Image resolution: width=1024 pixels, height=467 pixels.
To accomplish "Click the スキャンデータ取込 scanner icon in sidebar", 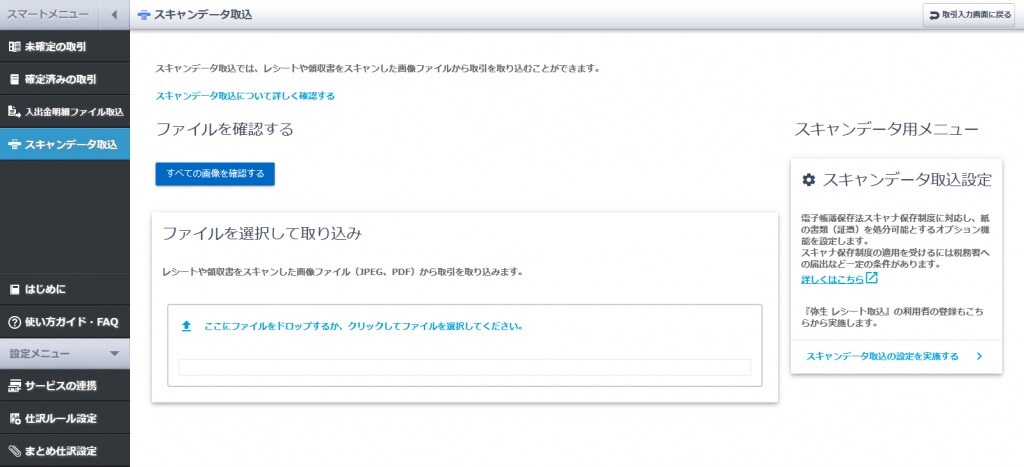I will pos(14,144).
